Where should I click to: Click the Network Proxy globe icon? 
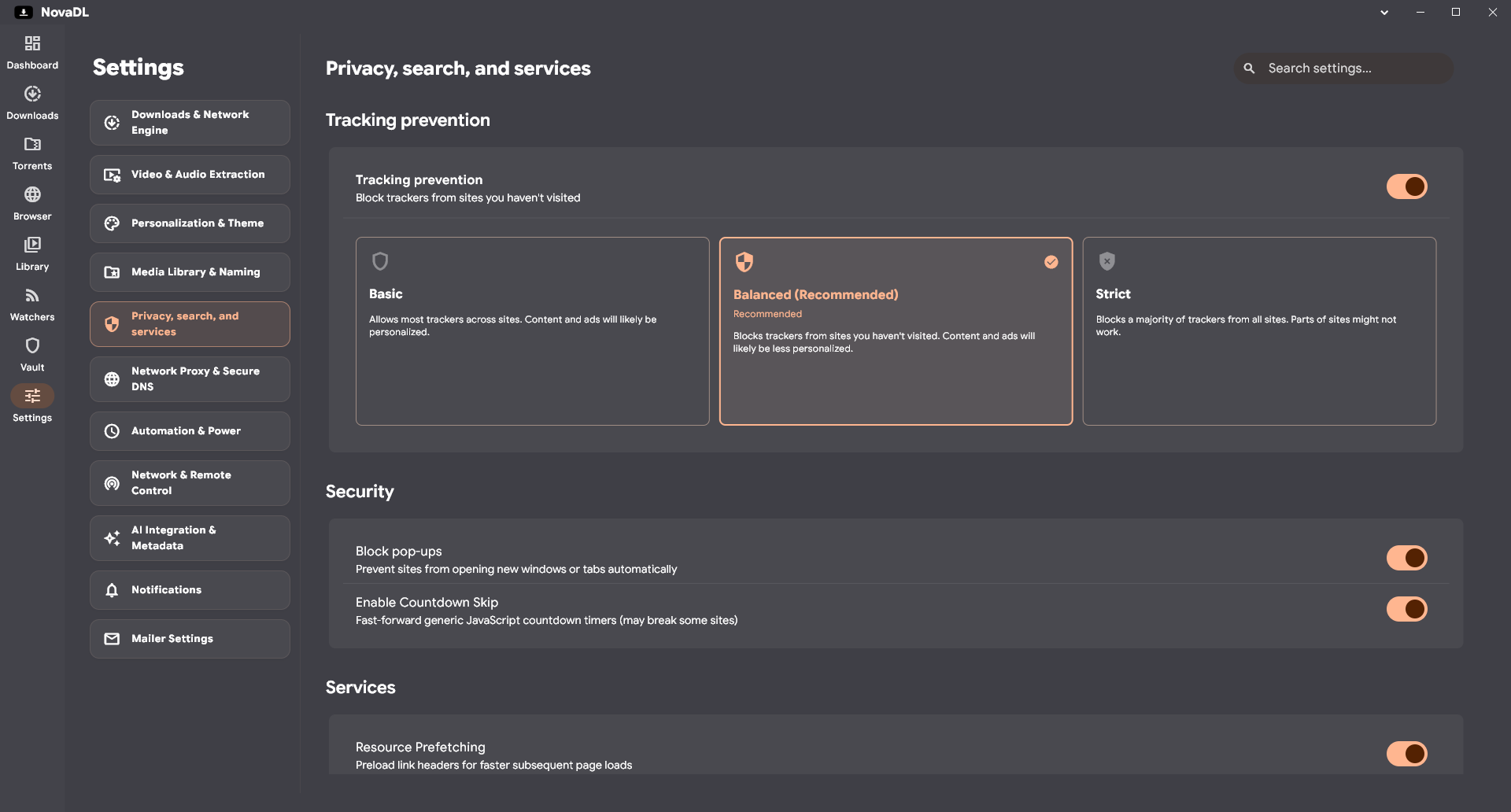tap(112, 379)
